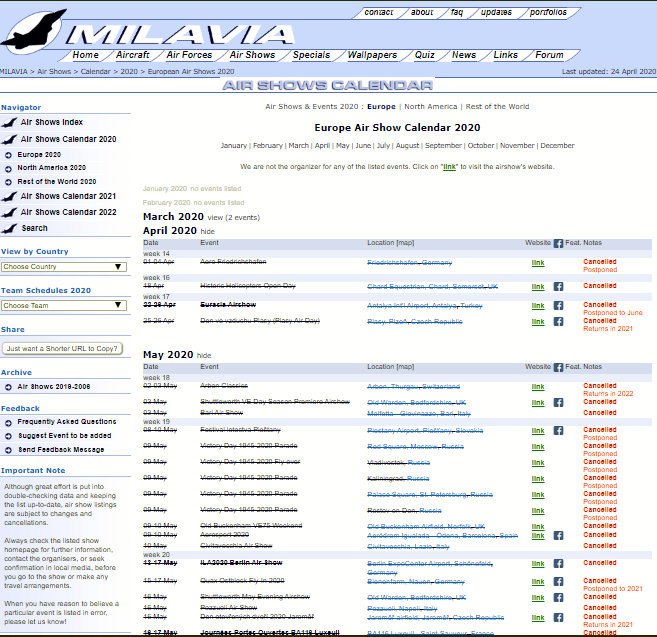
Task: Collapse May 2020 section with hide
Action: coord(204,355)
